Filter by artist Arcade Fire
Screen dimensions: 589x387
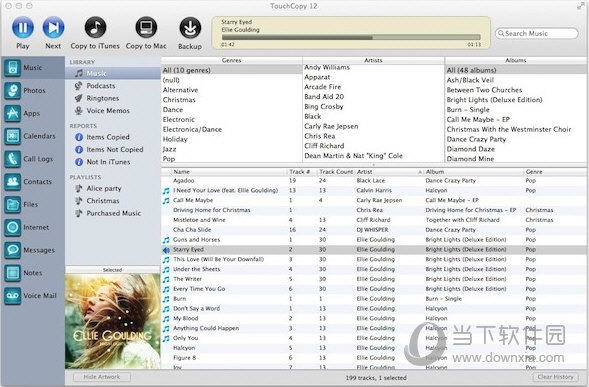pyautogui.click(x=373, y=87)
